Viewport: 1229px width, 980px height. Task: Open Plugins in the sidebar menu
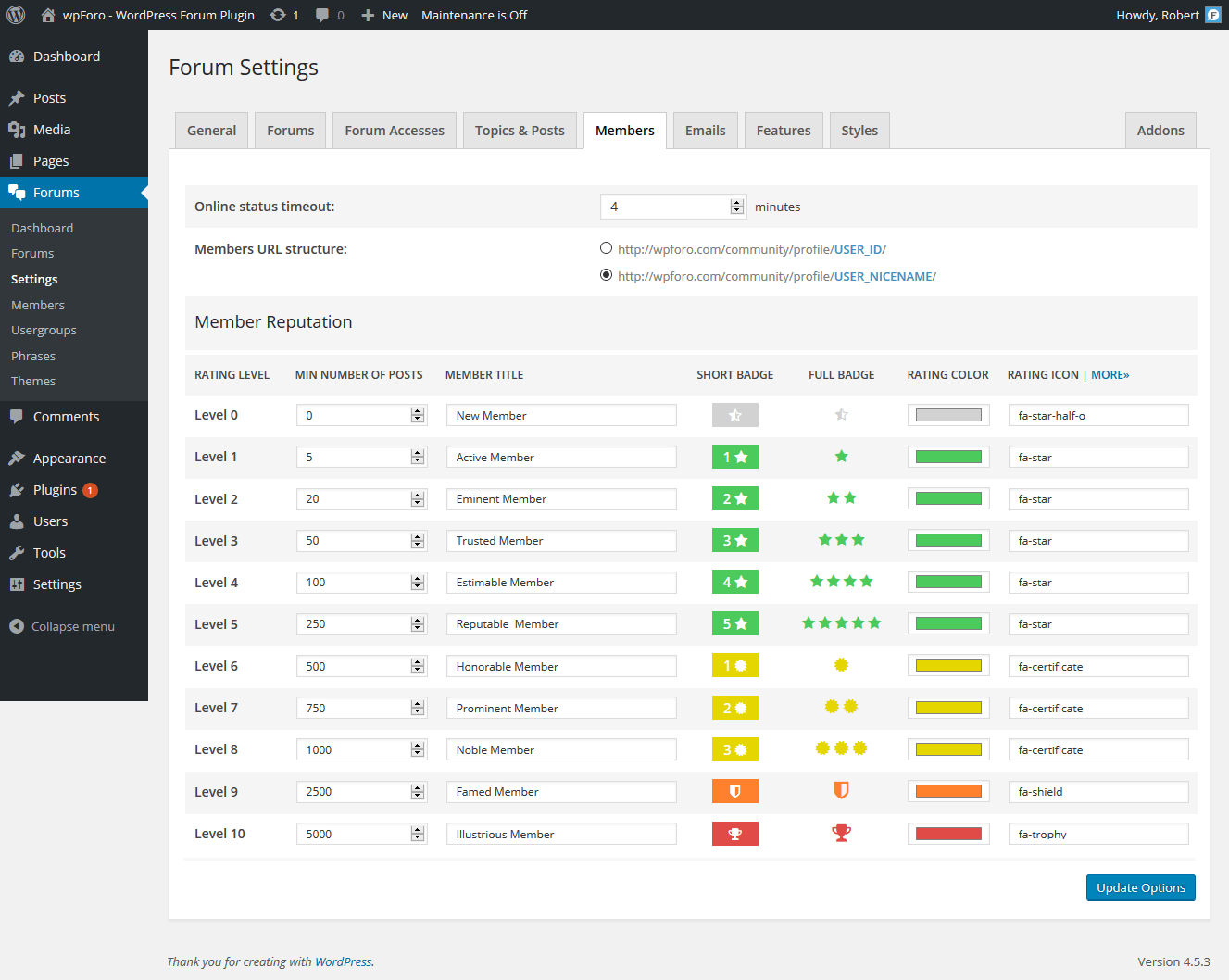55,490
